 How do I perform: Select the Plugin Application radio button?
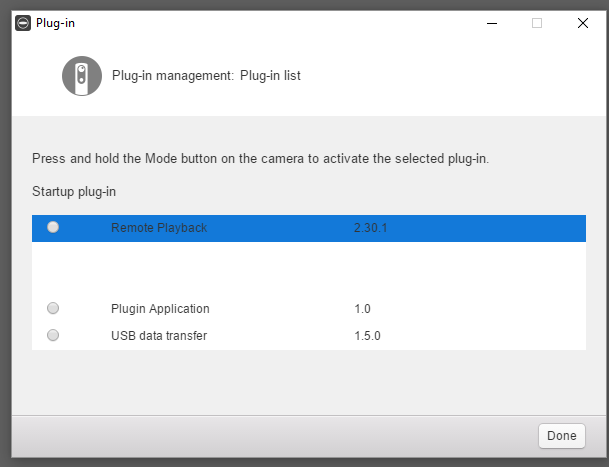[x=53, y=308]
